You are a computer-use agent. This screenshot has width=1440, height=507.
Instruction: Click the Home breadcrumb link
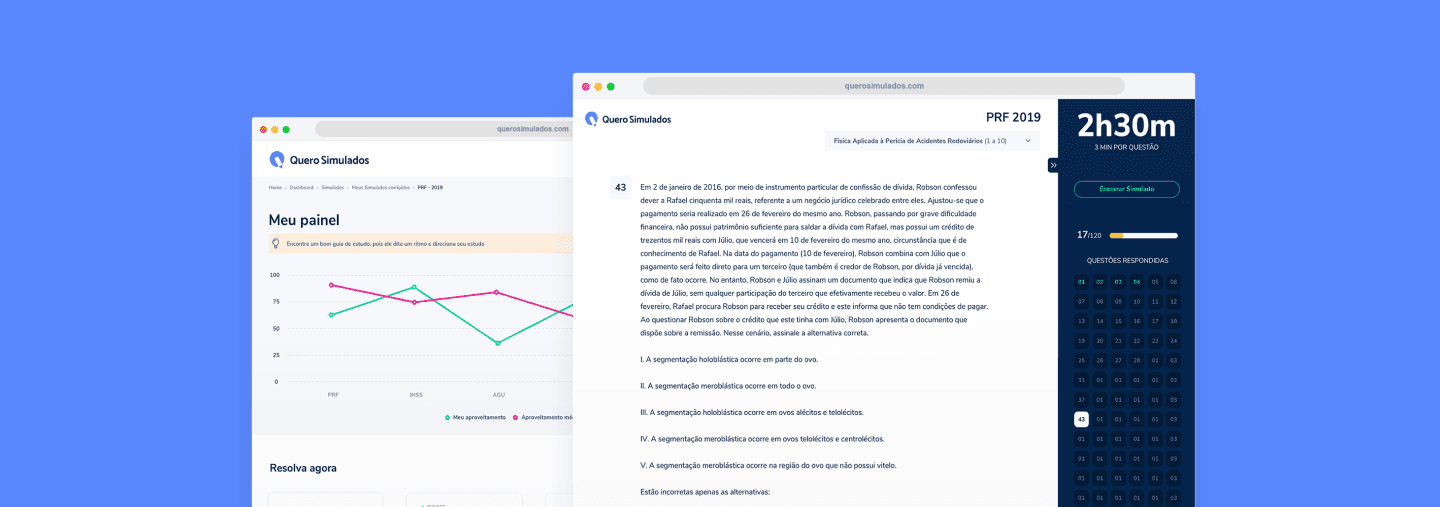[x=275, y=187]
